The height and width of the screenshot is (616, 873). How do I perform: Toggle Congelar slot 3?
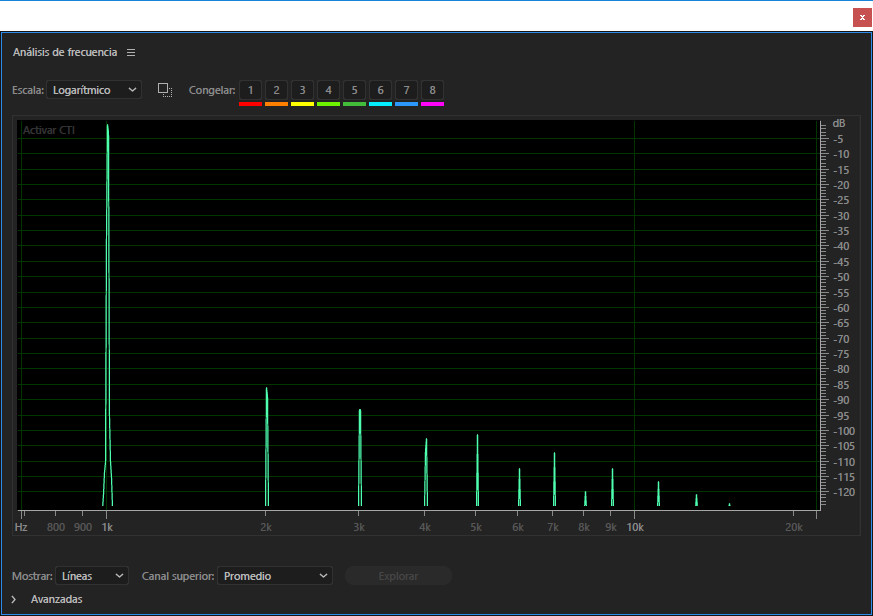[302, 90]
